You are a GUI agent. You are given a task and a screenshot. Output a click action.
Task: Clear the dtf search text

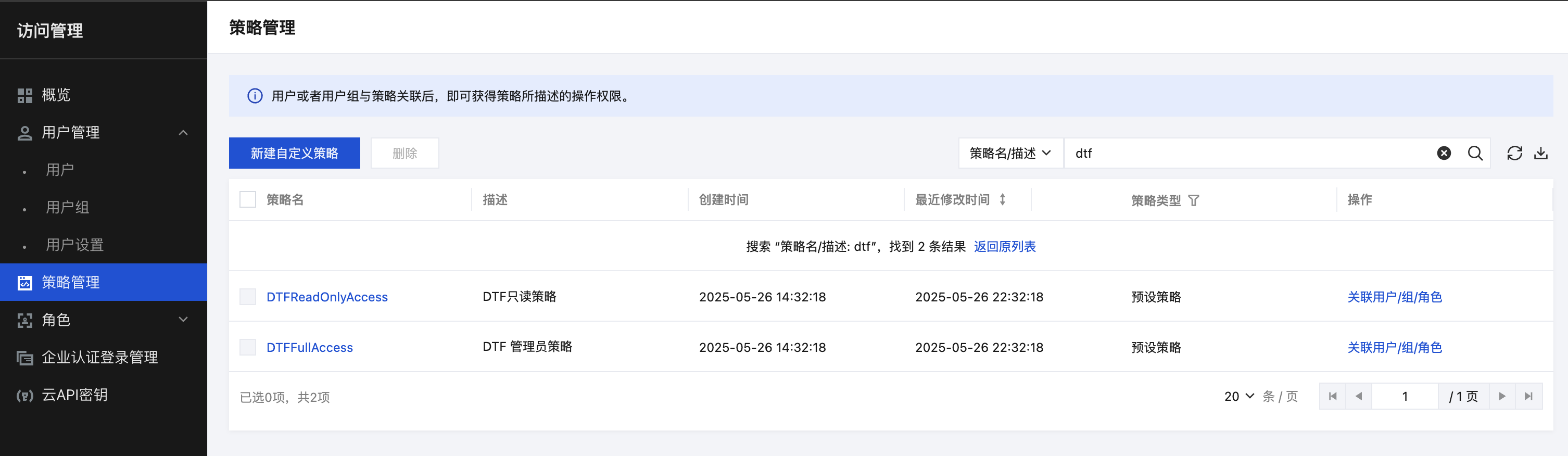[1444, 154]
